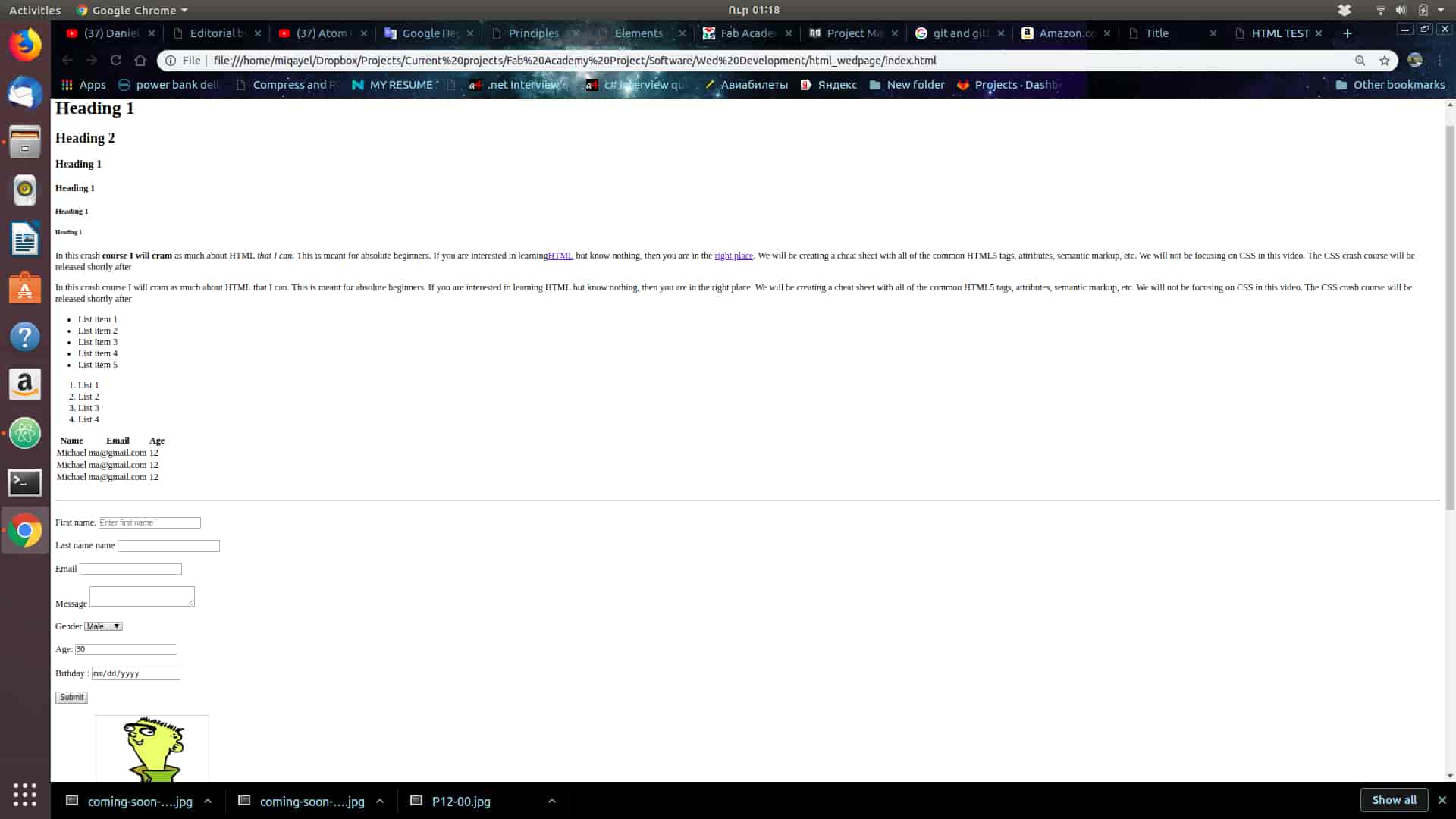The height and width of the screenshot is (819, 1456).
Task: Open a new tab with plus icon
Action: tap(1347, 33)
